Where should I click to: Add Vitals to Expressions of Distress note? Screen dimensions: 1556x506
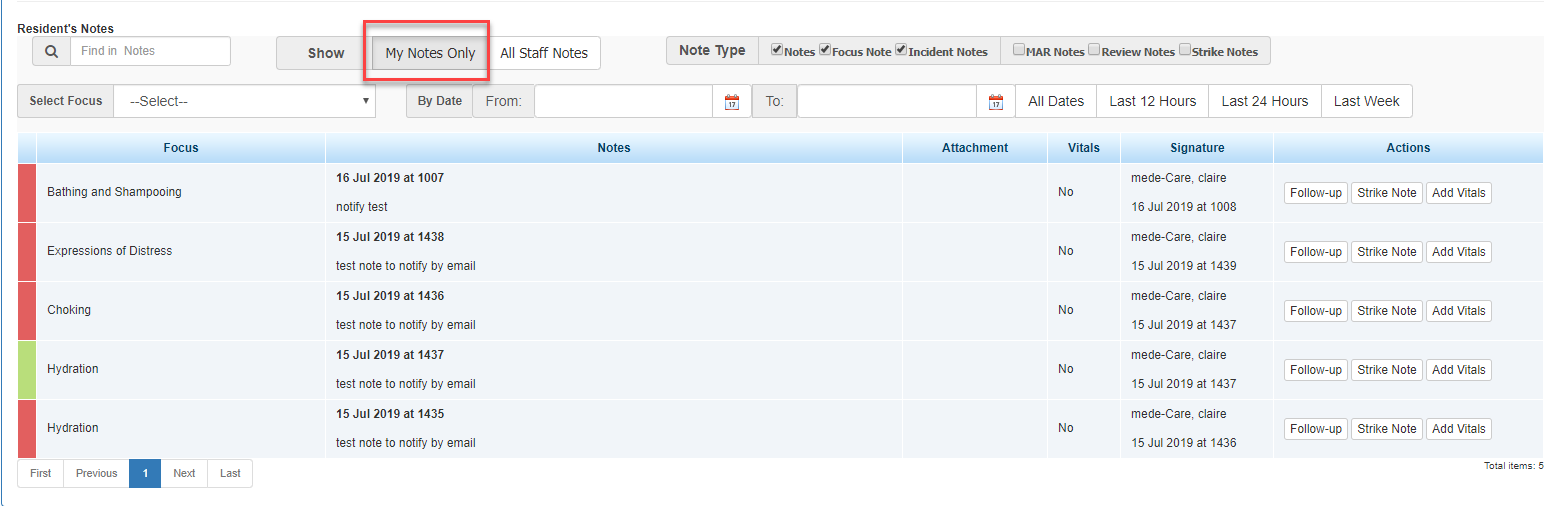tap(1458, 252)
